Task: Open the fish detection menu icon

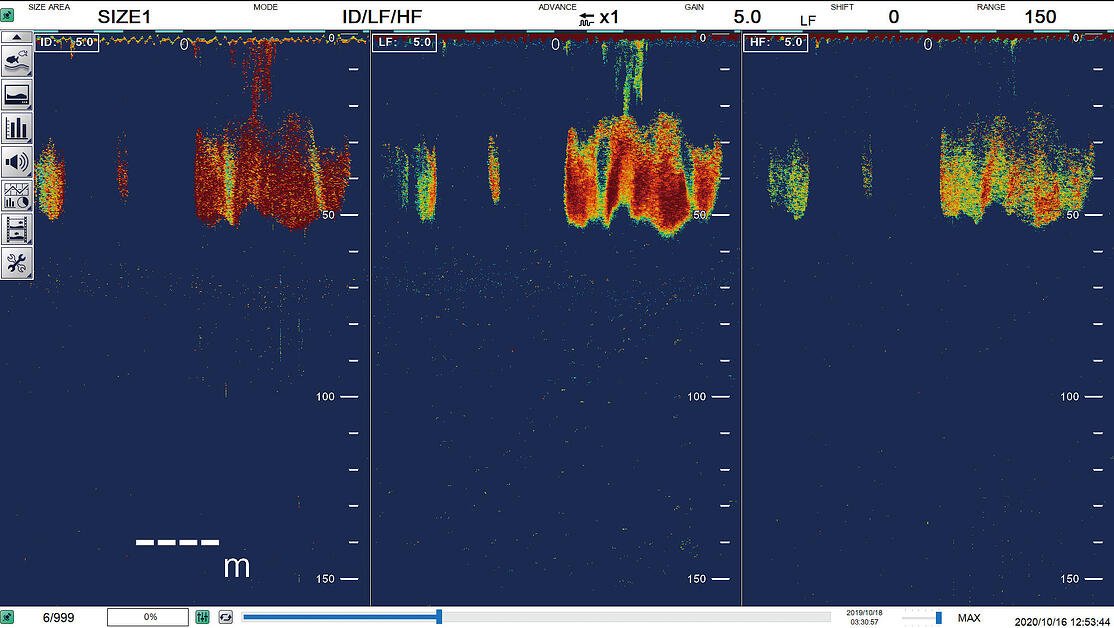Action: (x=16, y=61)
